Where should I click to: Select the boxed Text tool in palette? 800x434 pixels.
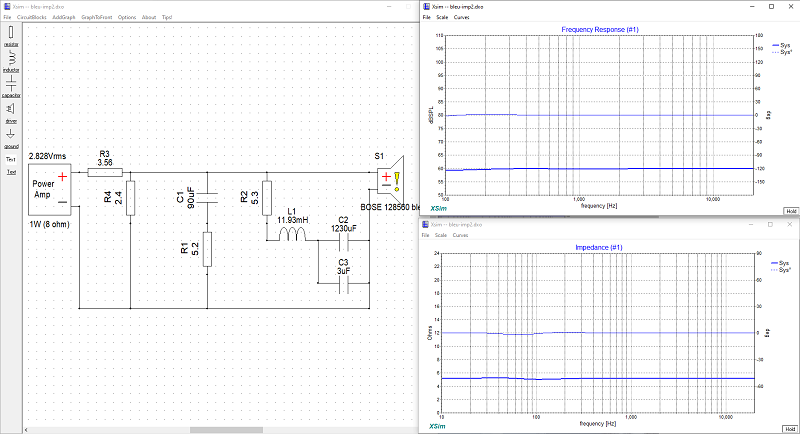[x=11, y=159]
